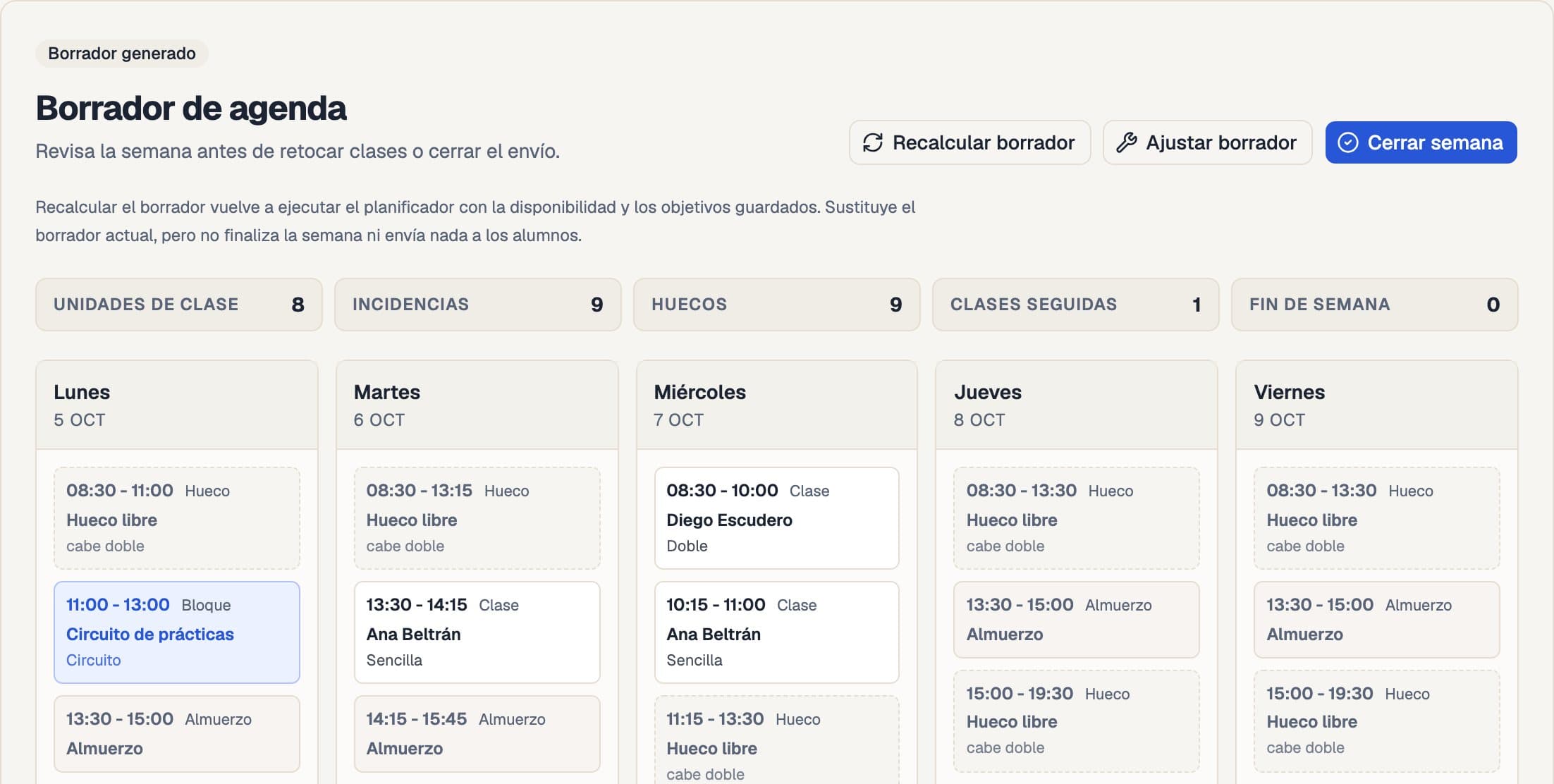Open Viernes 08:30 - 13:30 Hueco libre card
The height and width of the screenshot is (784, 1554).
(x=1377, y=518)
